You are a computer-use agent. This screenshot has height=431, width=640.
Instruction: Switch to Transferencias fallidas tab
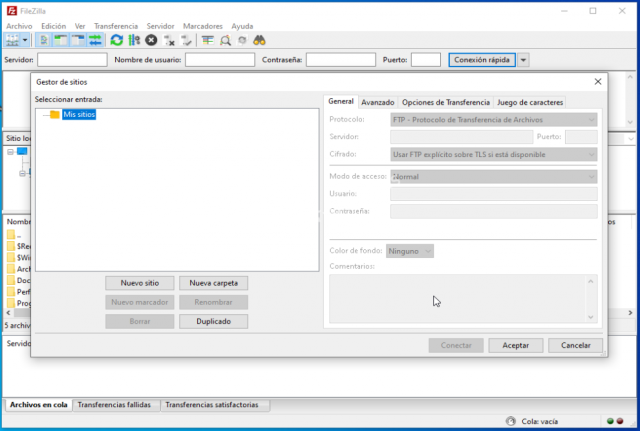(x=114, y=405)
